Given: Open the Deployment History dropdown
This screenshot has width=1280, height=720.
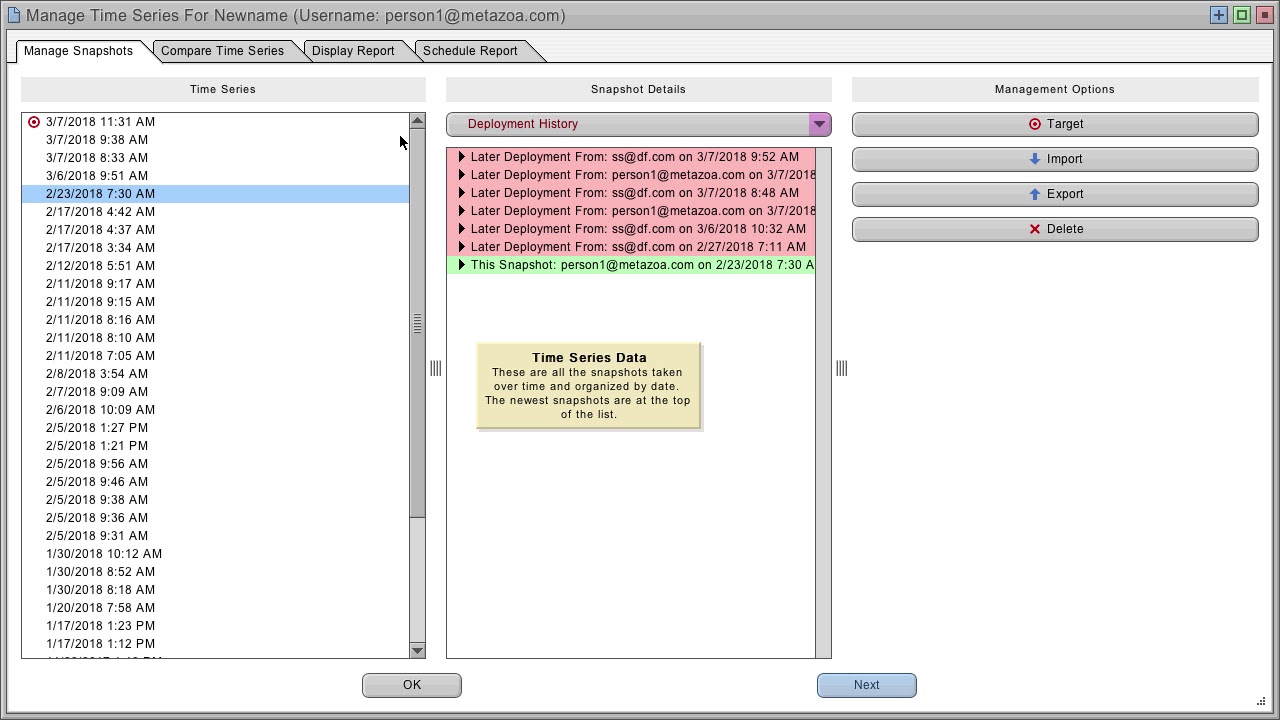Looking at the screenshot, I should [x=638, y=124].
